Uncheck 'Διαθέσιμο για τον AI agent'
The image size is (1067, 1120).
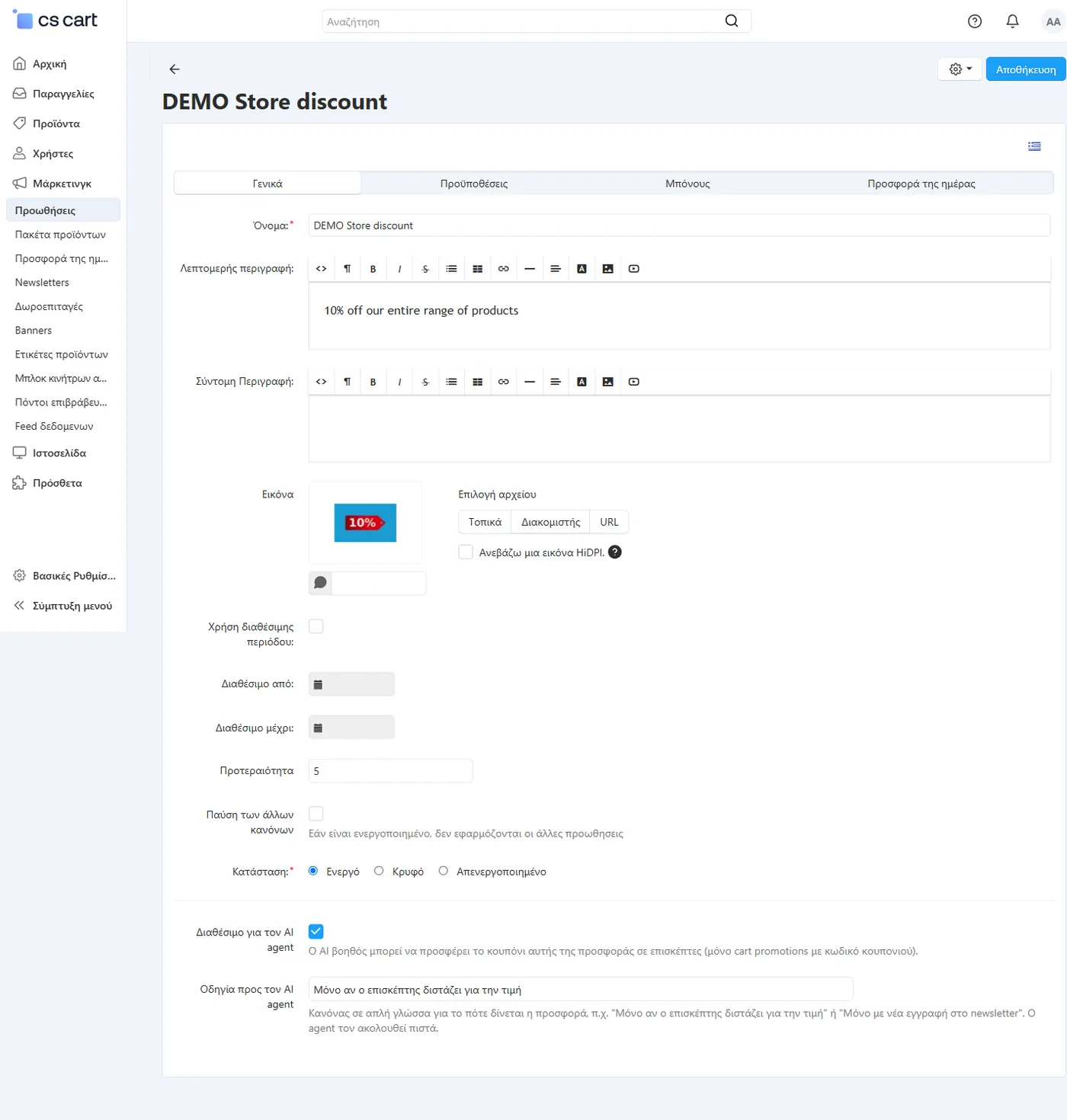coord(316,931)
